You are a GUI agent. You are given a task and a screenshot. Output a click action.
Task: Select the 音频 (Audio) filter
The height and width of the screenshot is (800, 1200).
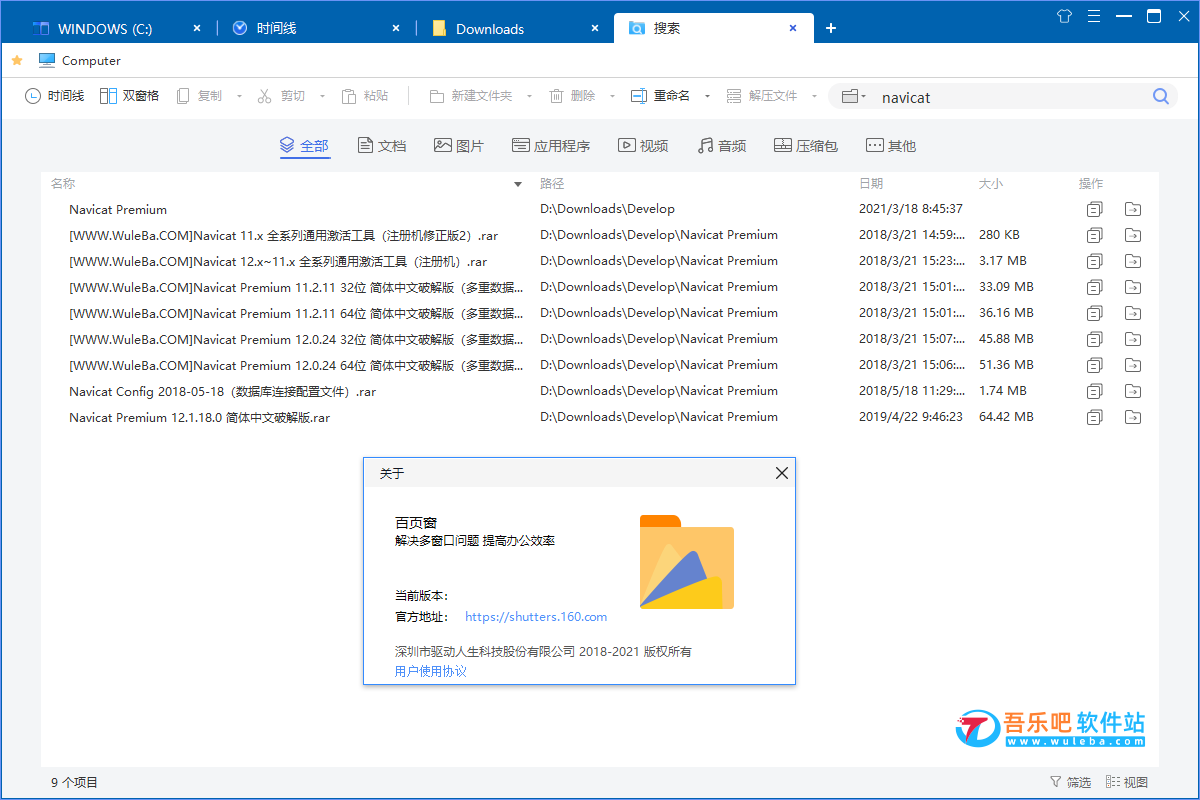(x=722, y=146)
